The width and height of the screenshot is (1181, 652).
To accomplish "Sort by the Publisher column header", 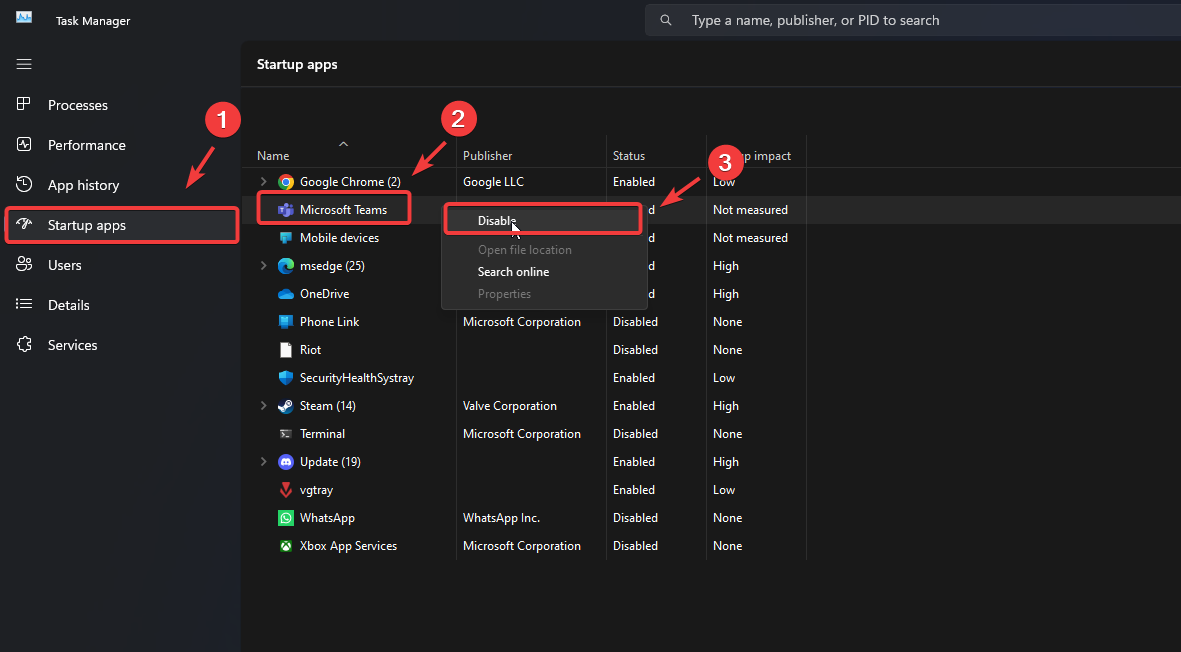I will 488,156.
